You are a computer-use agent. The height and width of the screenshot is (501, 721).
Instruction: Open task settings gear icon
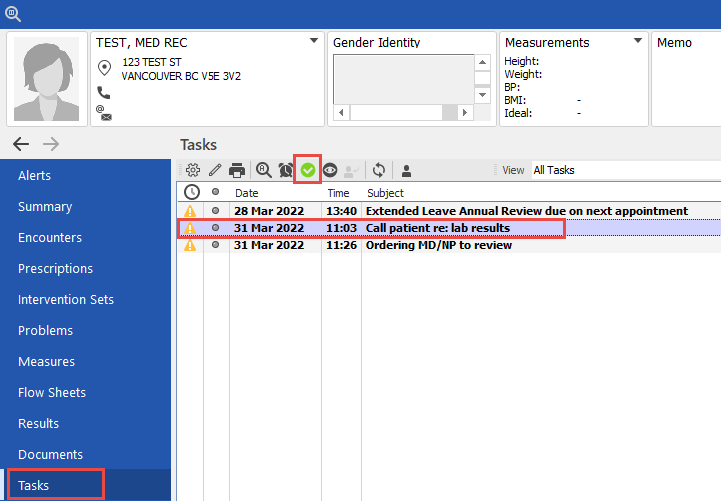193,170
